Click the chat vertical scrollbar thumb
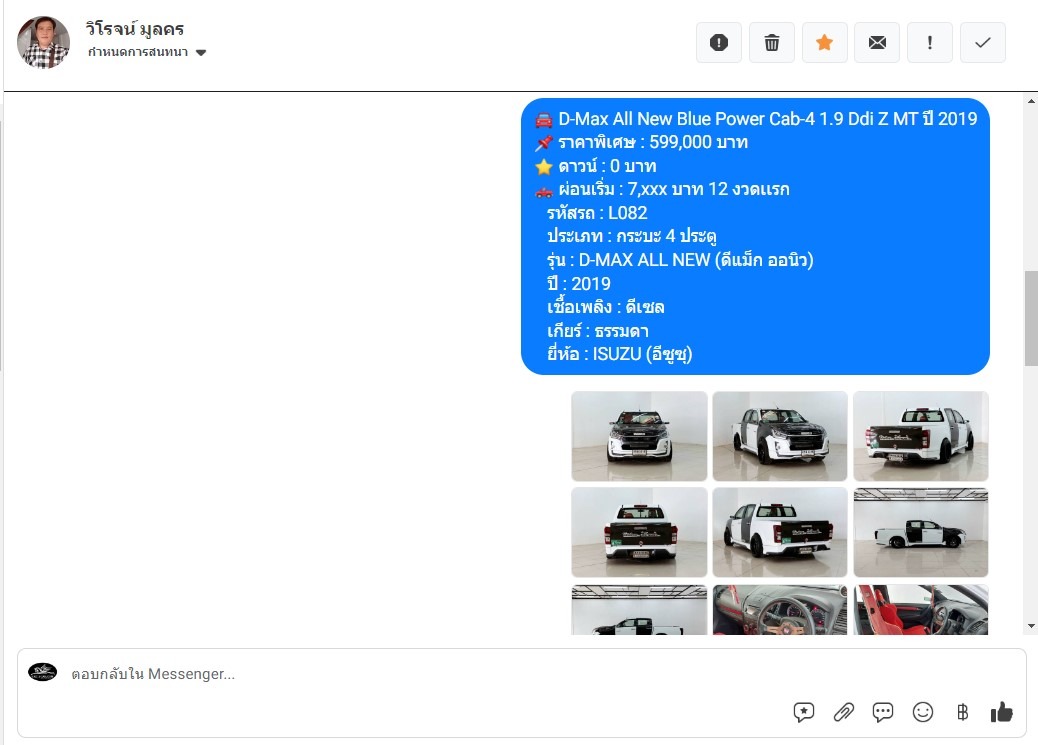 pyautogui.click(x=1031, y=318)
